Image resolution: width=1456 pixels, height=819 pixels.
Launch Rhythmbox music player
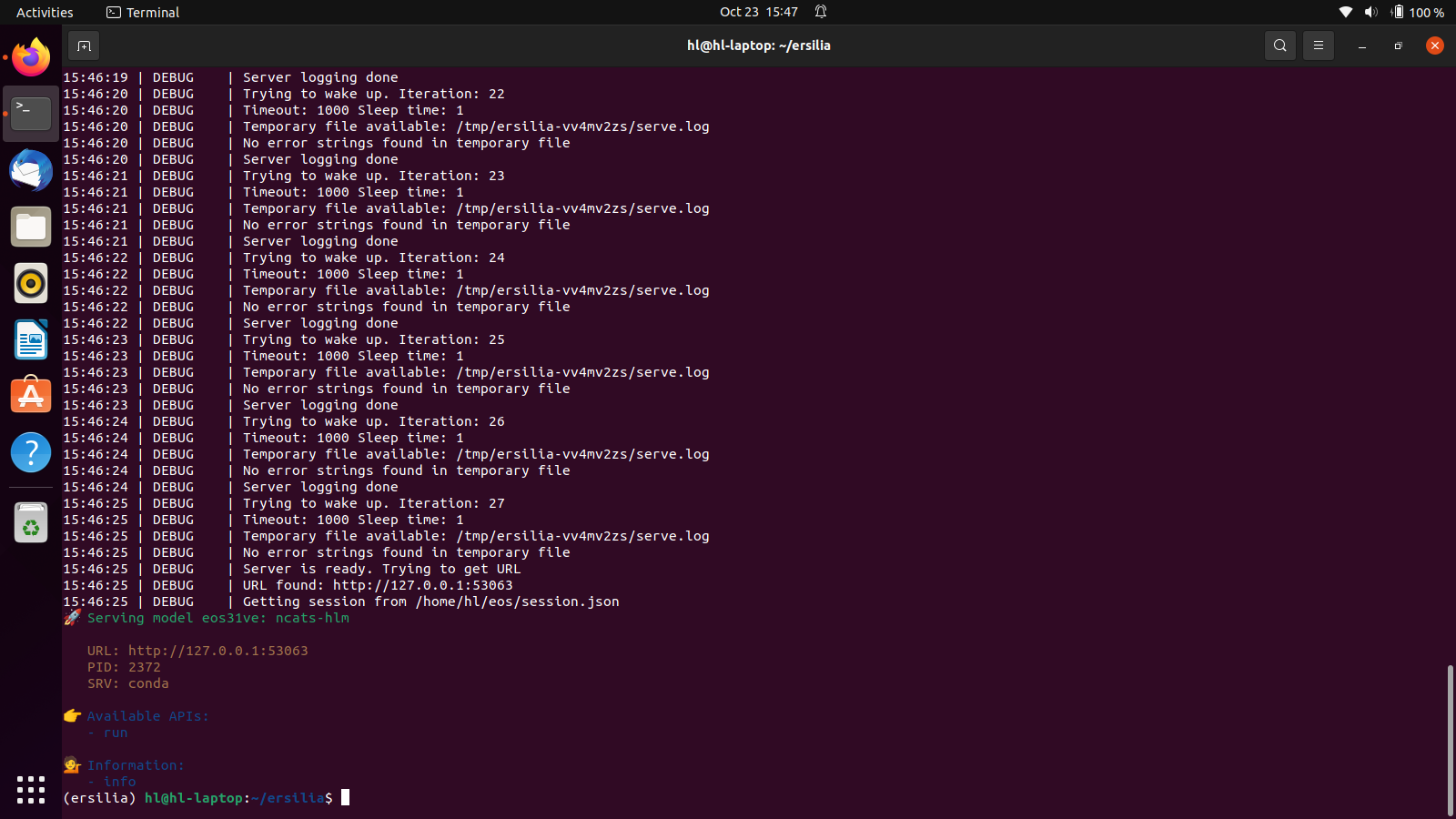(x=30, y=283)
